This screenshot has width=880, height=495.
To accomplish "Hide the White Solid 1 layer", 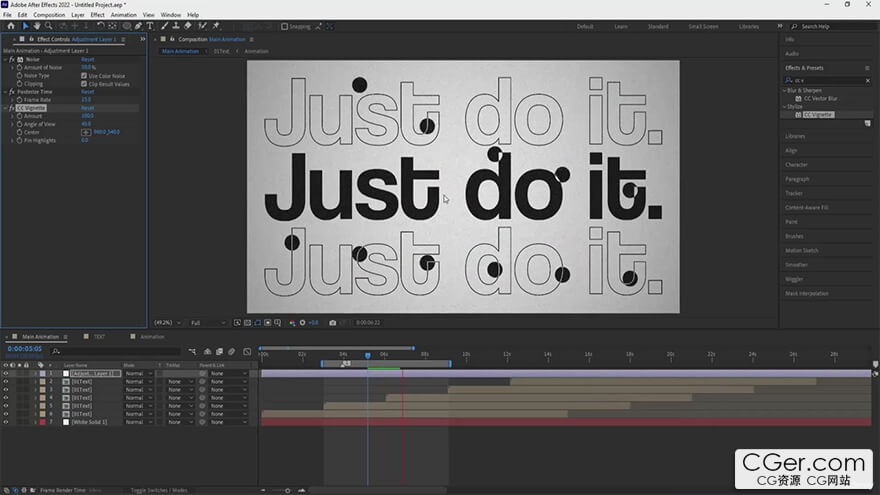I will coord(6,422).
